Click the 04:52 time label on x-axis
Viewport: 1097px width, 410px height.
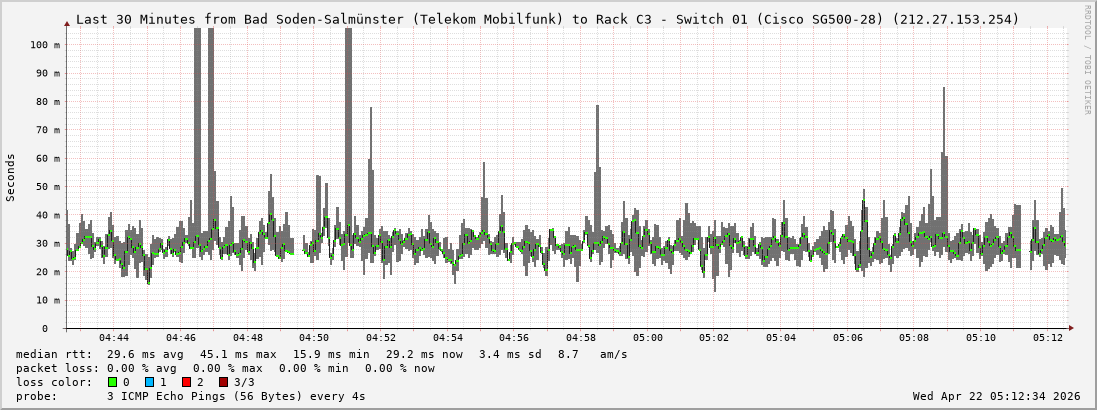pos(381,338)
